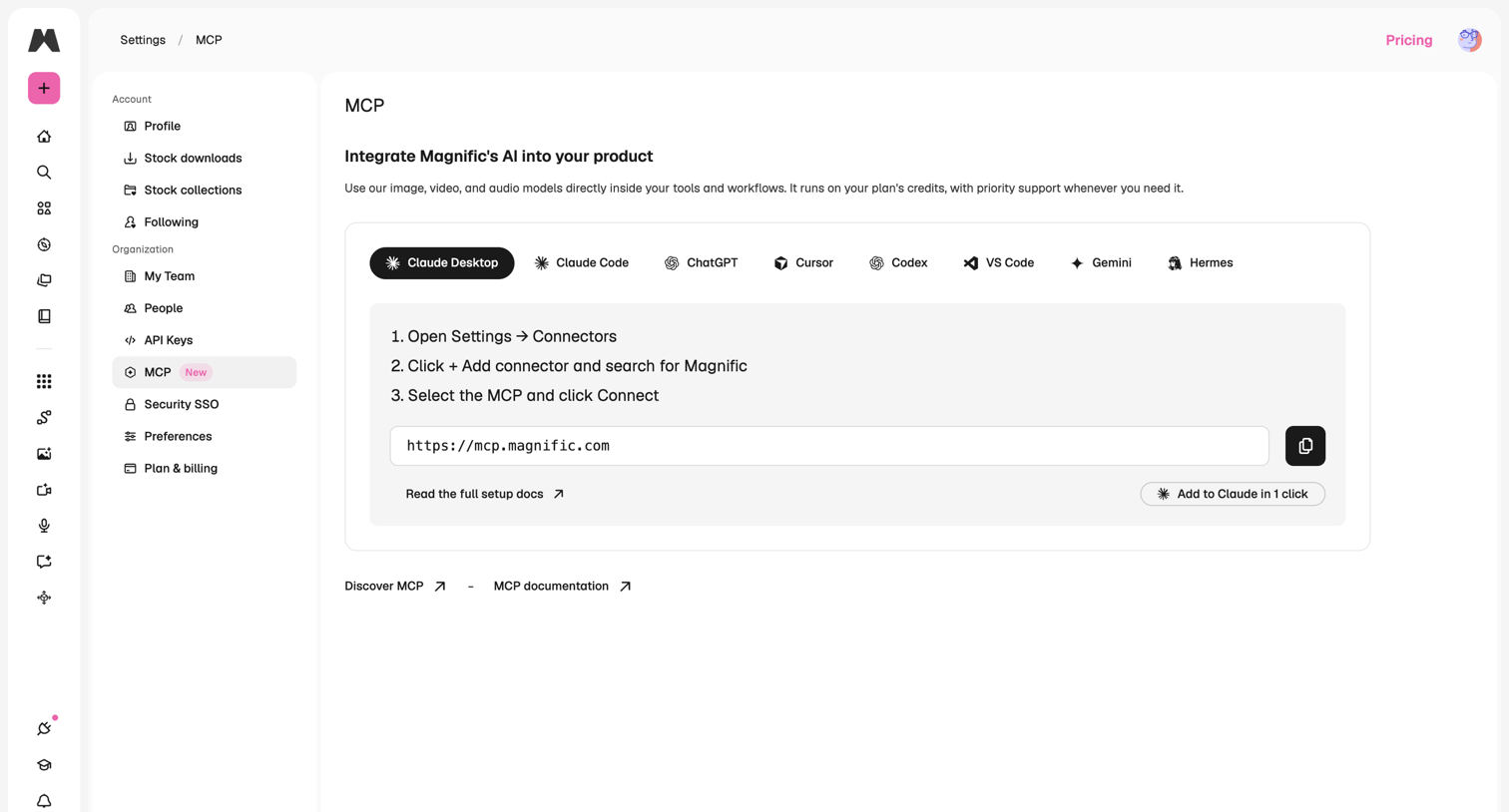The image size is (1509, 812).
Task: Select the Claude Desktop tab
Action: point(442,263)
